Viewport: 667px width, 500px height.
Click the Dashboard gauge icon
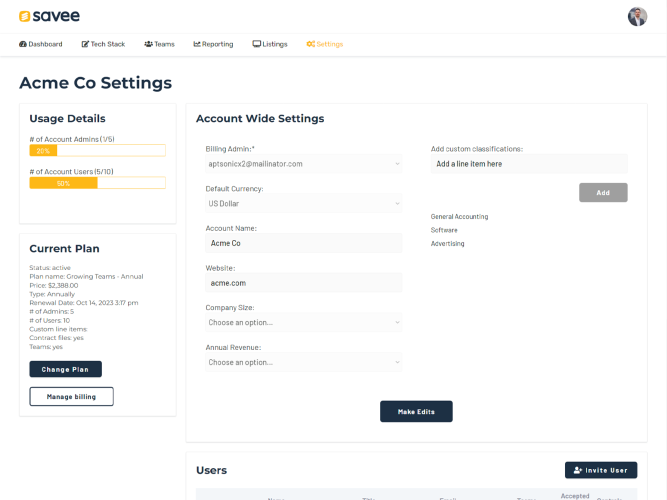23,44
